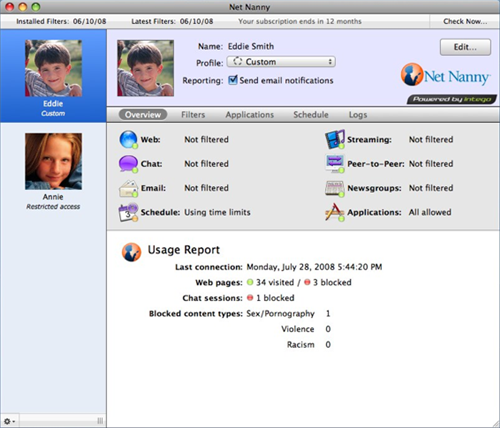
Task: Switch to the Filters tab
Action: point(193,115)
